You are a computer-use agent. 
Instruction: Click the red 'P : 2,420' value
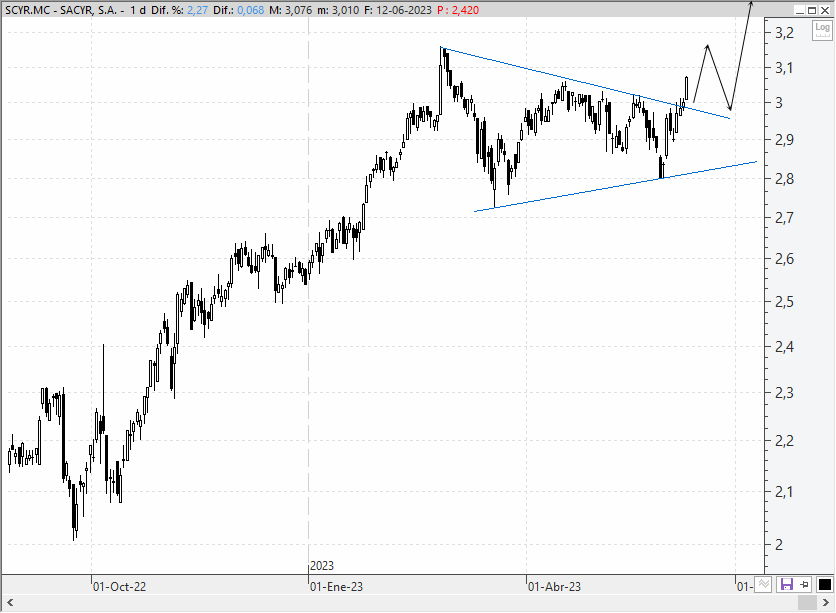458,10
